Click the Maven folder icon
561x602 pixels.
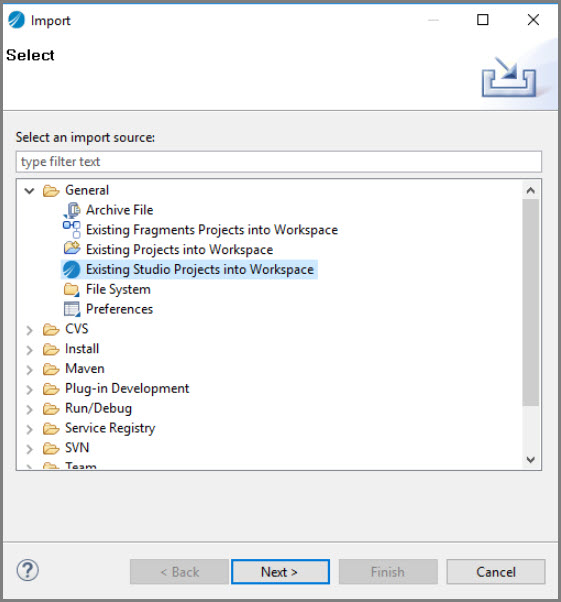(51, 369)
